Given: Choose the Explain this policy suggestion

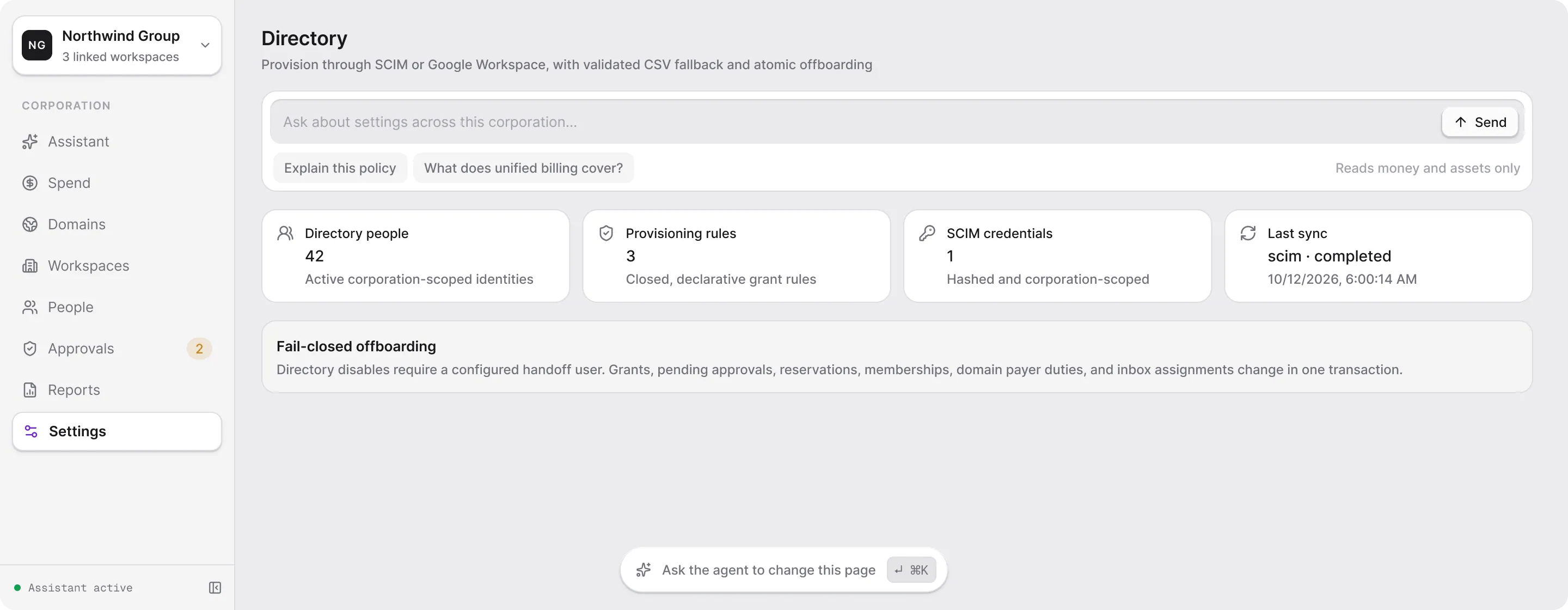Looking at the screenshot, I should point(340,168).
